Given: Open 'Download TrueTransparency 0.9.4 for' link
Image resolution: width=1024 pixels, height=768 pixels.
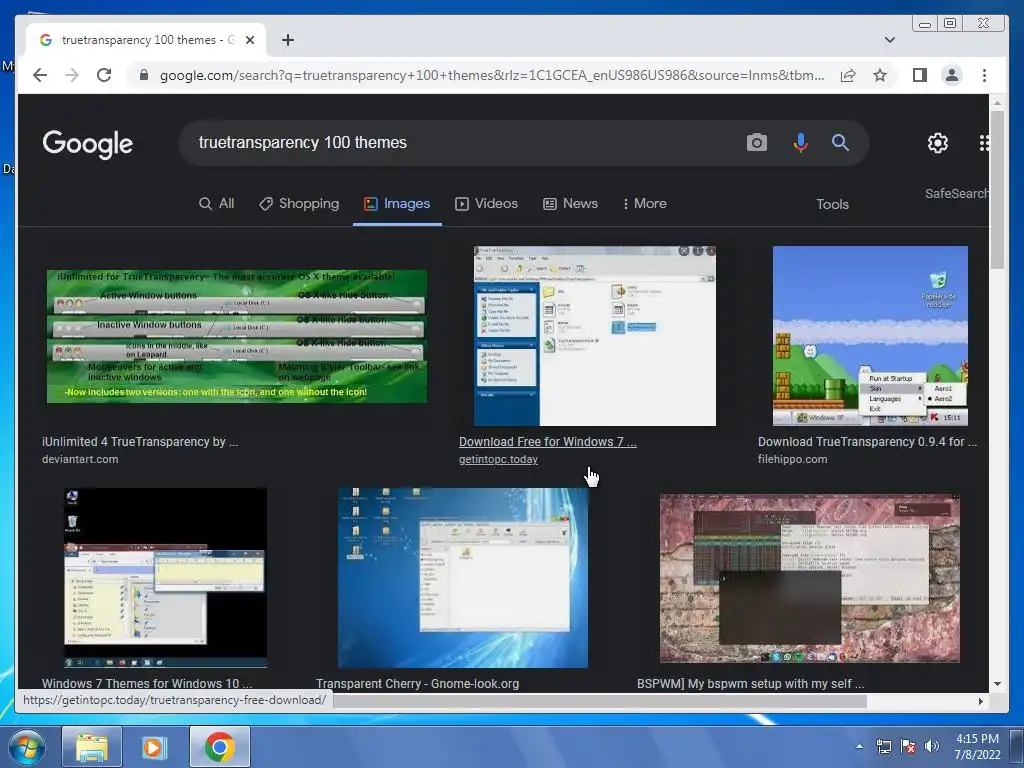Looking at the screenshot, I should tap(867, 441).
